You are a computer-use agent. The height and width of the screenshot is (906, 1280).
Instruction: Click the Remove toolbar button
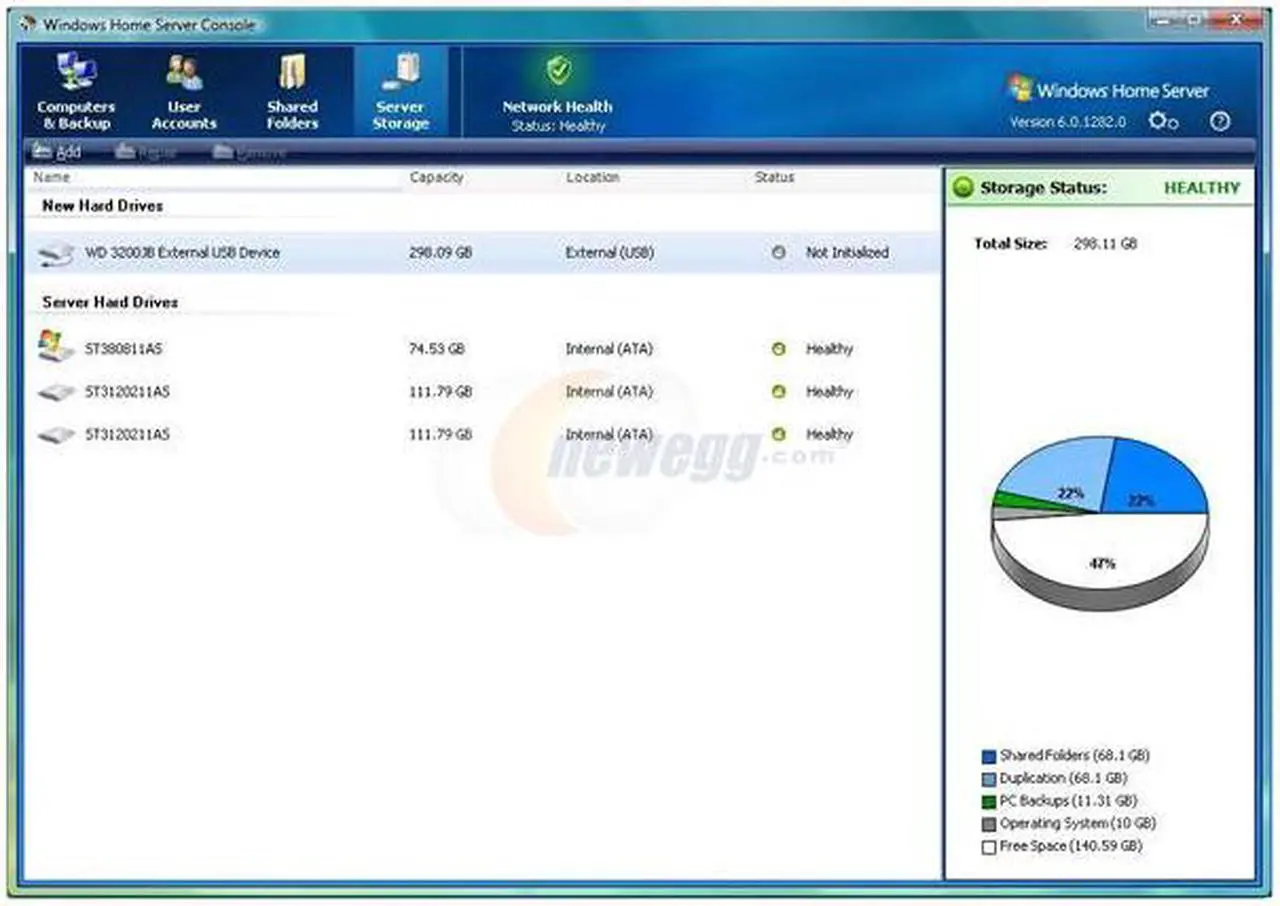[250, 152]
